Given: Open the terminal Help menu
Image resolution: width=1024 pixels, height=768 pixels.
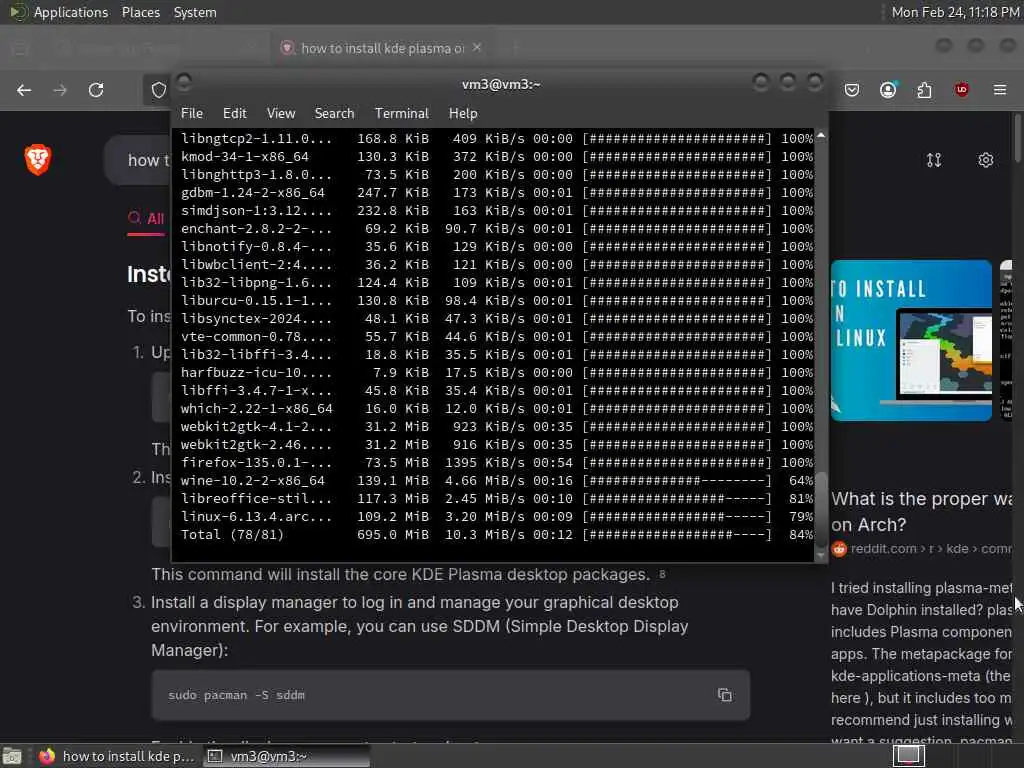Looking at the screenshot, I should 463,114.
